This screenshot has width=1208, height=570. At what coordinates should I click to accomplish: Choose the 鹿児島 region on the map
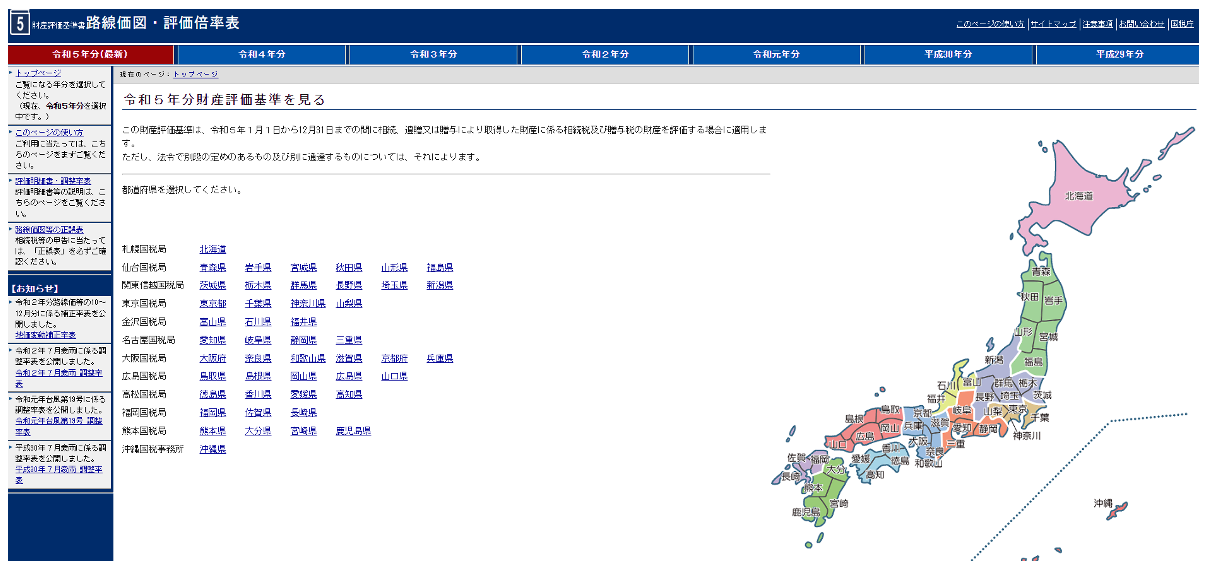pyautogui.click(x=807, y=512)
